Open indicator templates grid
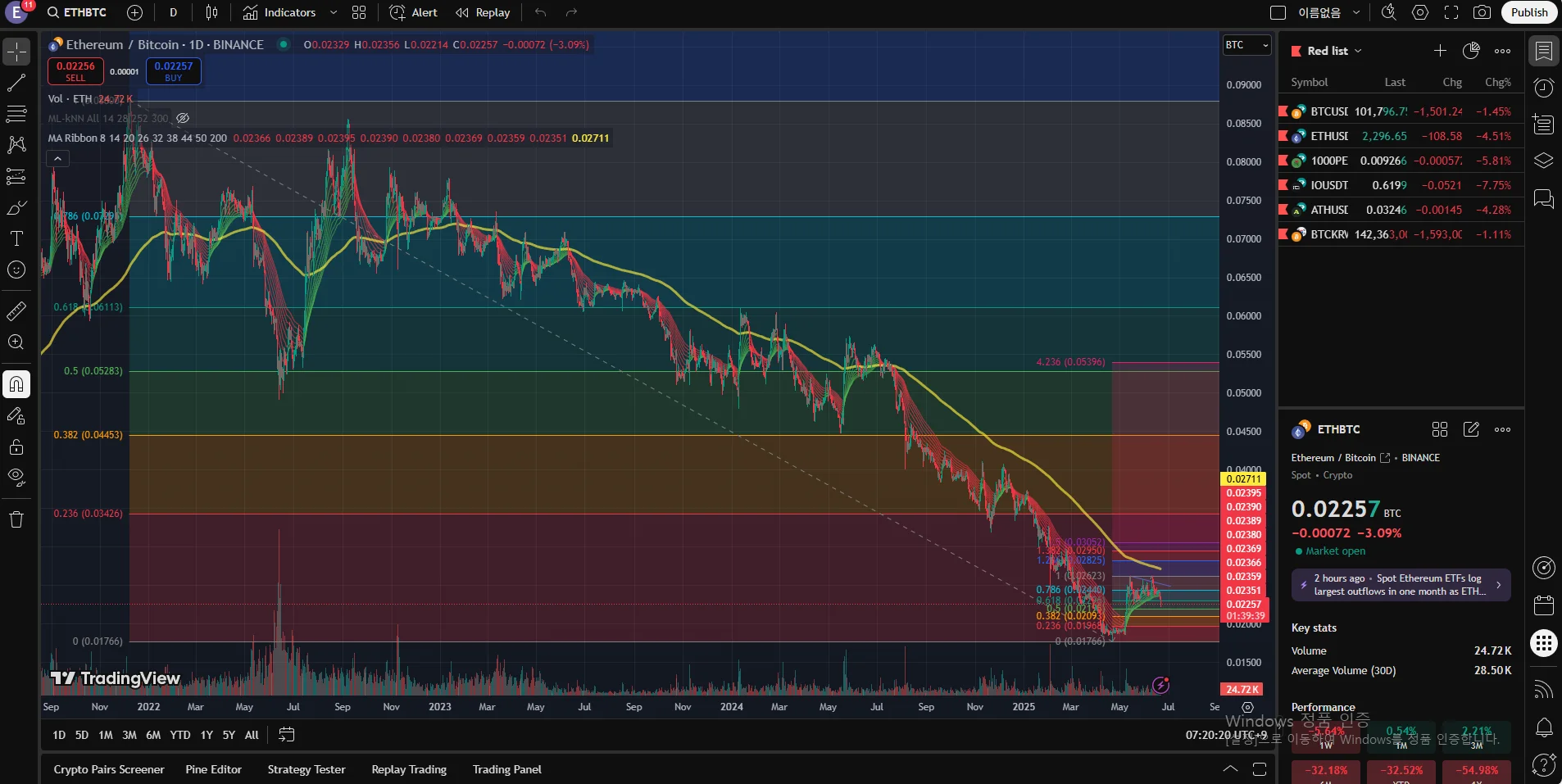The image size is (1562, 784). (359, 12)
